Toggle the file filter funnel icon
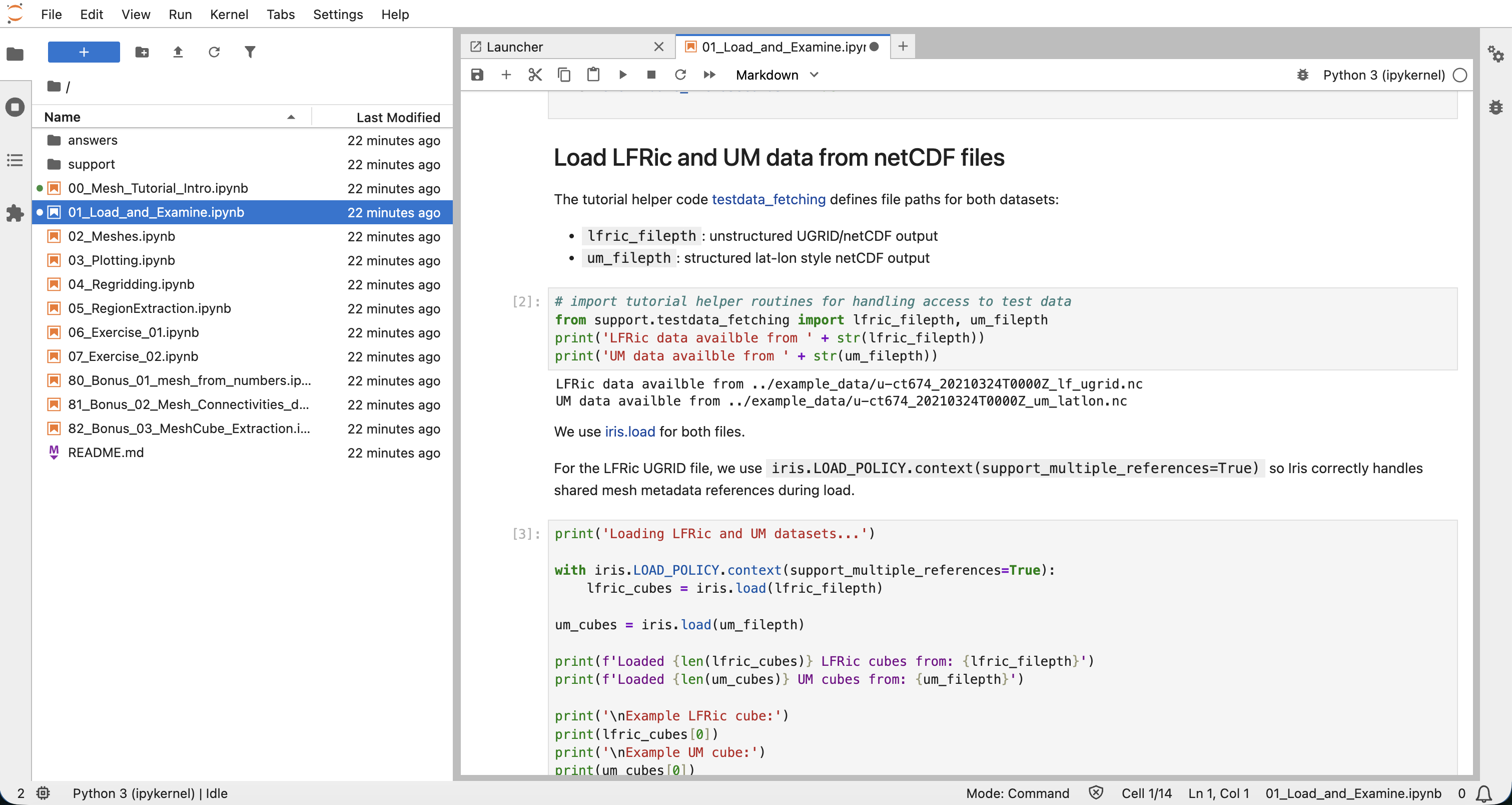The width and height of the screenshot is (1512, 805). 250,52
